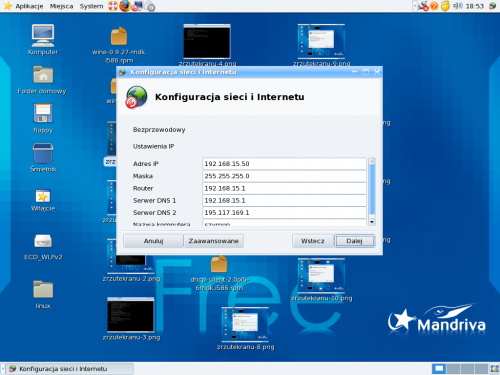
Task: Click the dialog scrollbar up arrow
Action: click(x=372, y=161)
